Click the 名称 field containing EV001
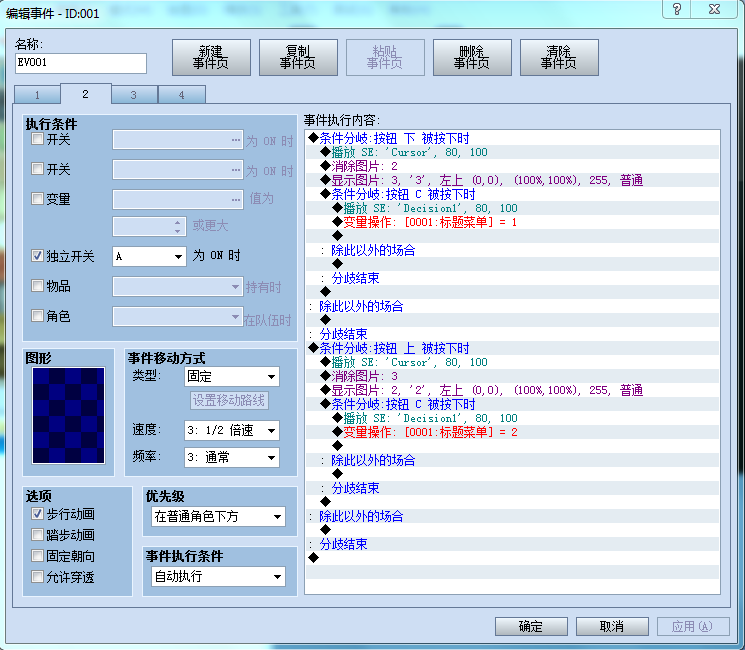Image resolution: width=745 pixels, height=650 pixels. tap(81, 63)
